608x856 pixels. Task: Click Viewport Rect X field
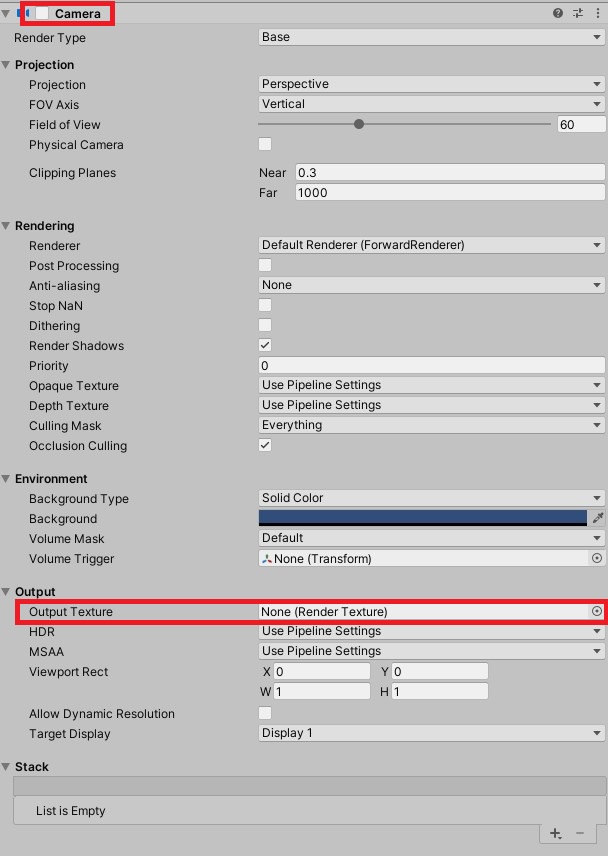pyautogui.click(x=322, y=671)
